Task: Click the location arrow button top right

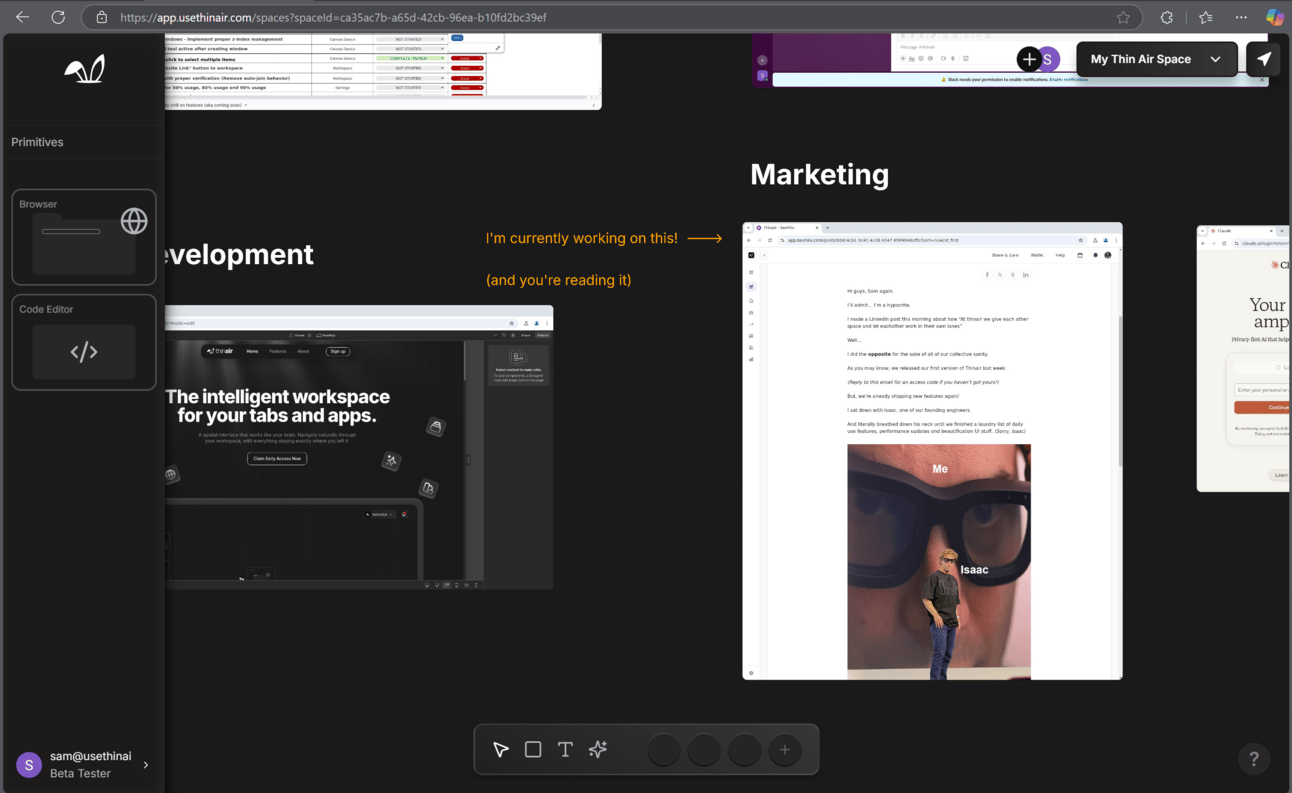Action: 1264,59
